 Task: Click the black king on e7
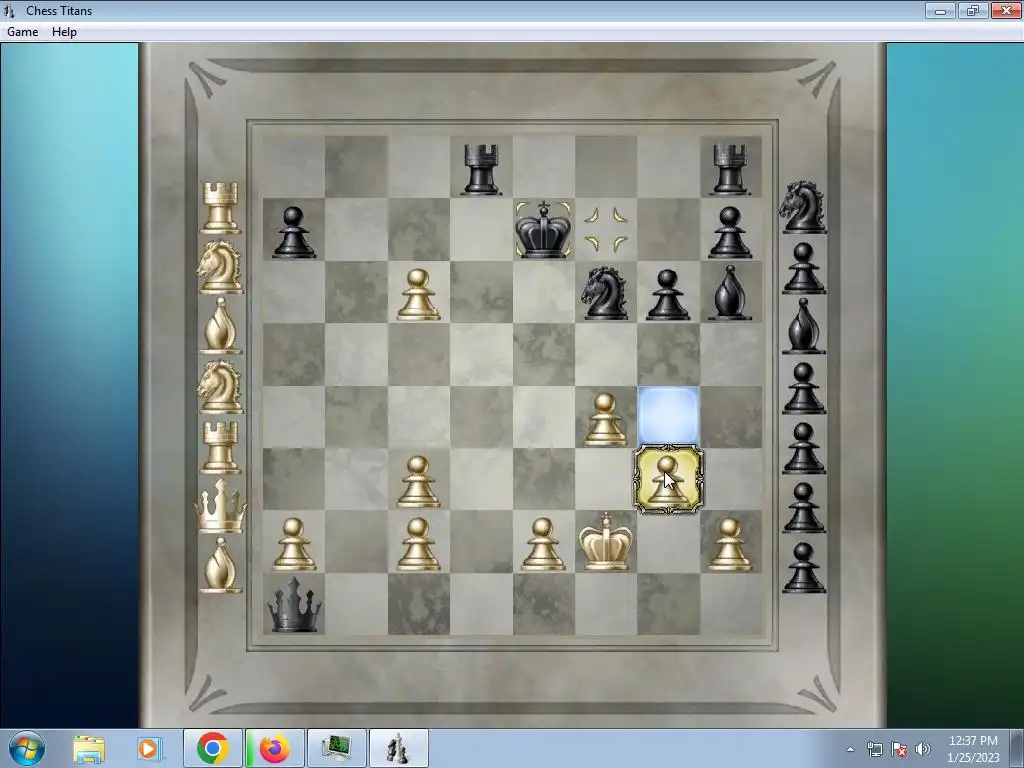[543, 229]
